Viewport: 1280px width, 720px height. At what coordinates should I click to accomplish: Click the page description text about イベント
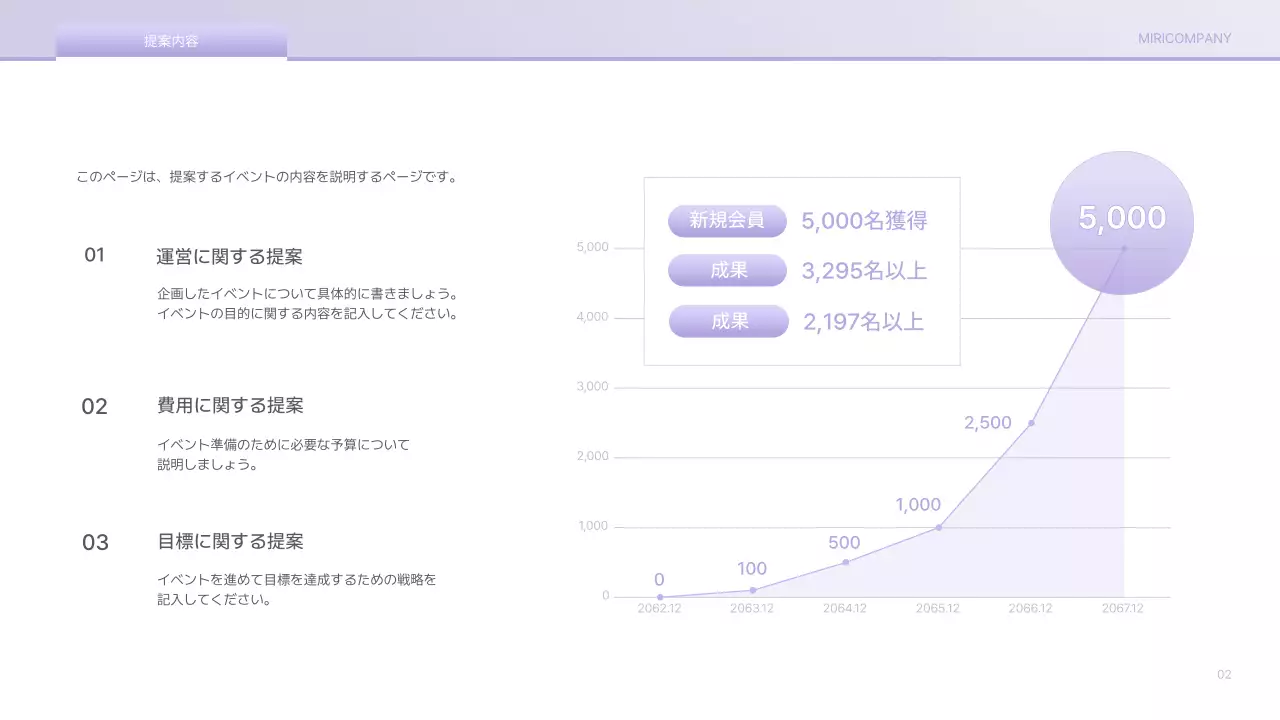point(266,176)
